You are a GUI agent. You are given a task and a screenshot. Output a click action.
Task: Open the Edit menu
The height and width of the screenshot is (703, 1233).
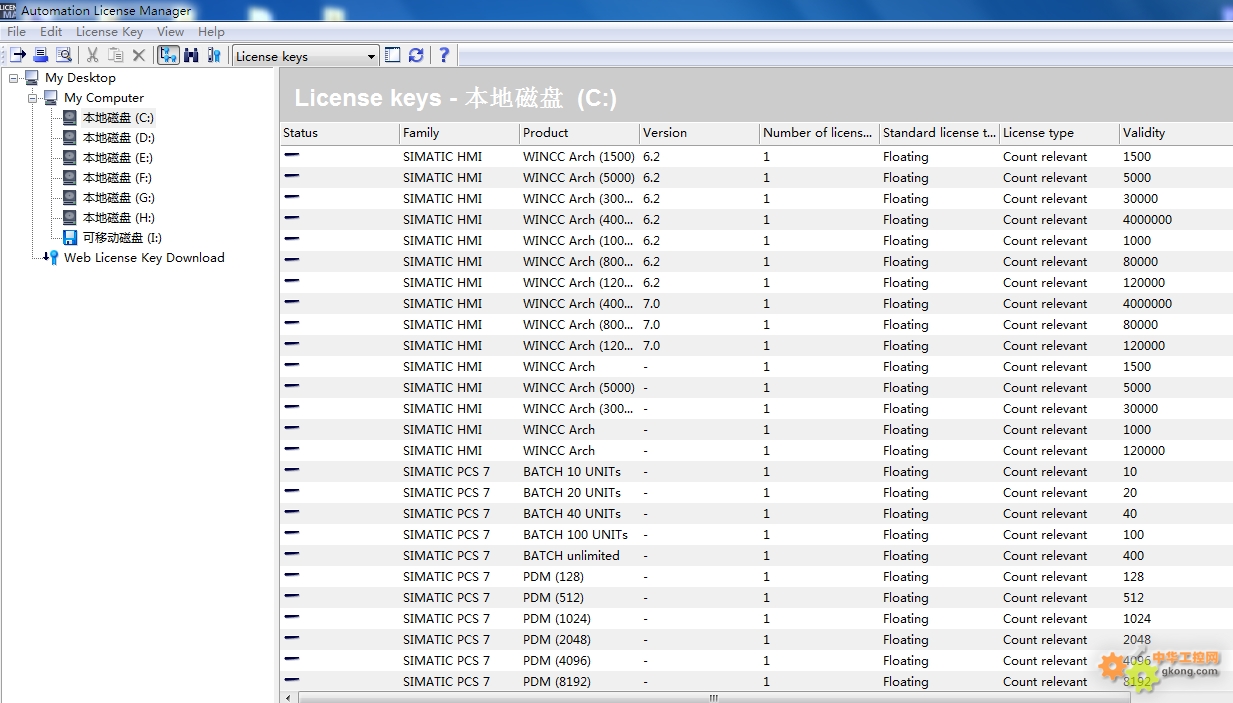(x=51, y=32)
